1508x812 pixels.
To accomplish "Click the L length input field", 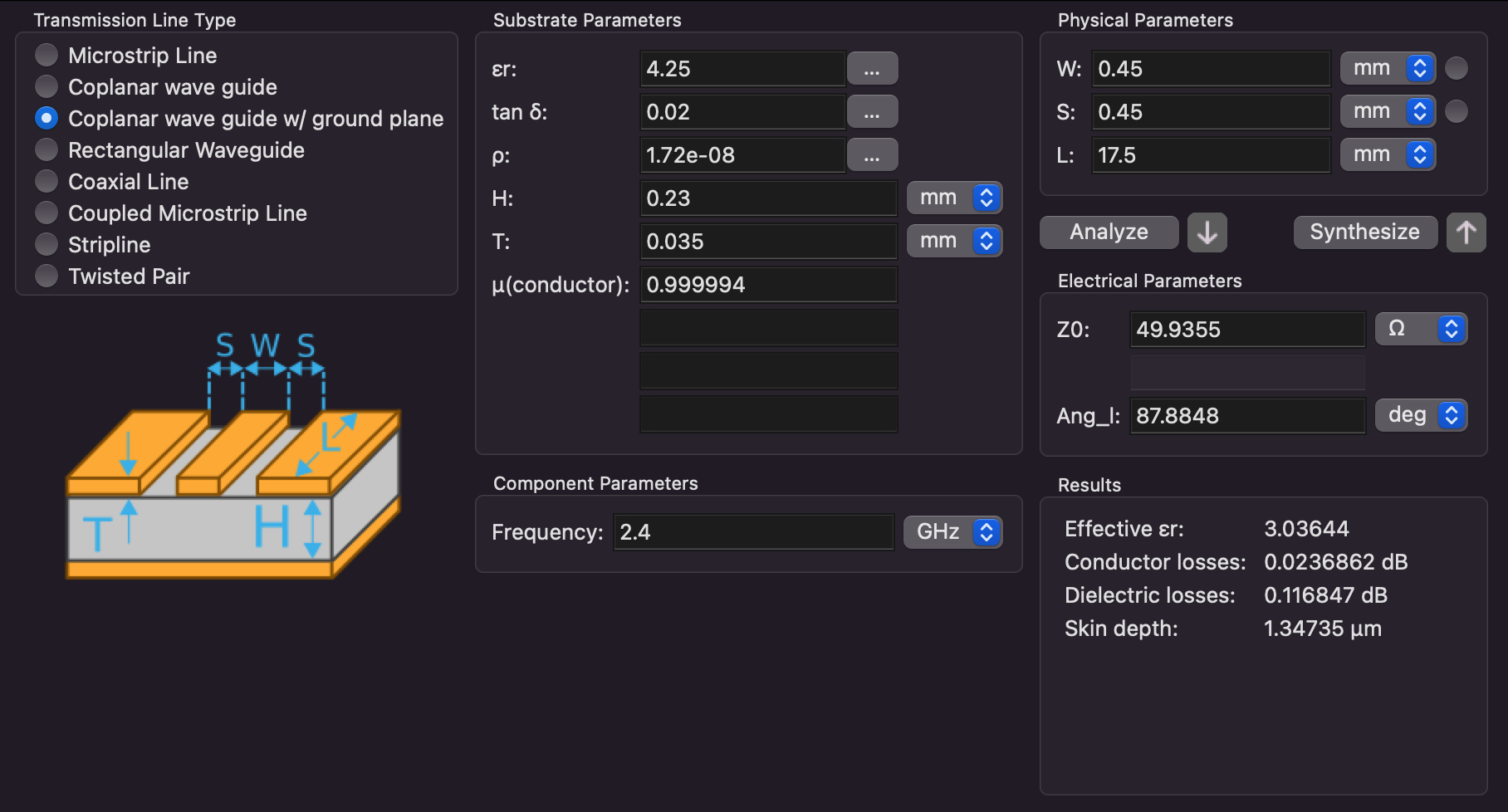I will [1211, 155].
